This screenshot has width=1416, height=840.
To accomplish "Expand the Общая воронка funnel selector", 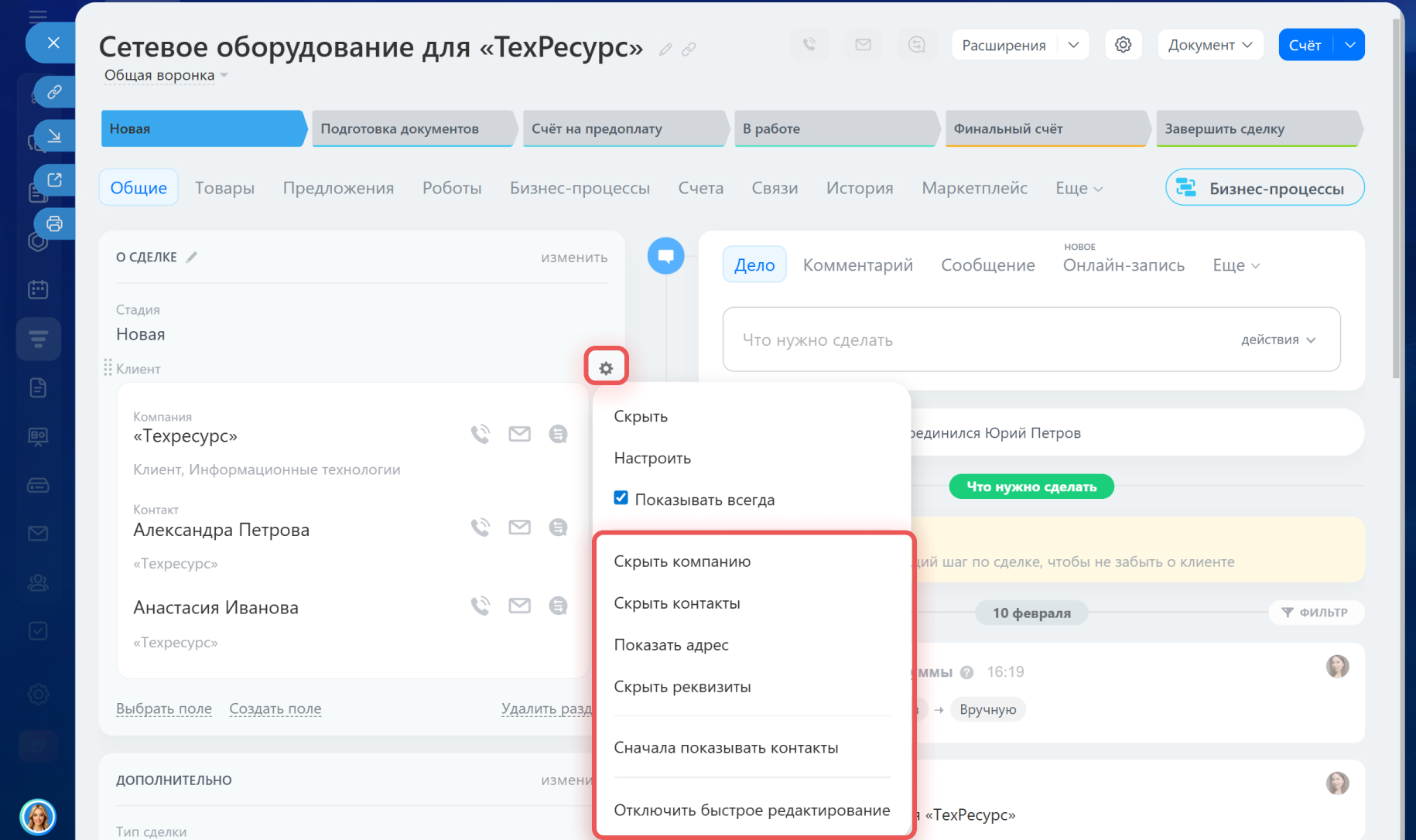I will pyautogui.click(x=166, y=75).
